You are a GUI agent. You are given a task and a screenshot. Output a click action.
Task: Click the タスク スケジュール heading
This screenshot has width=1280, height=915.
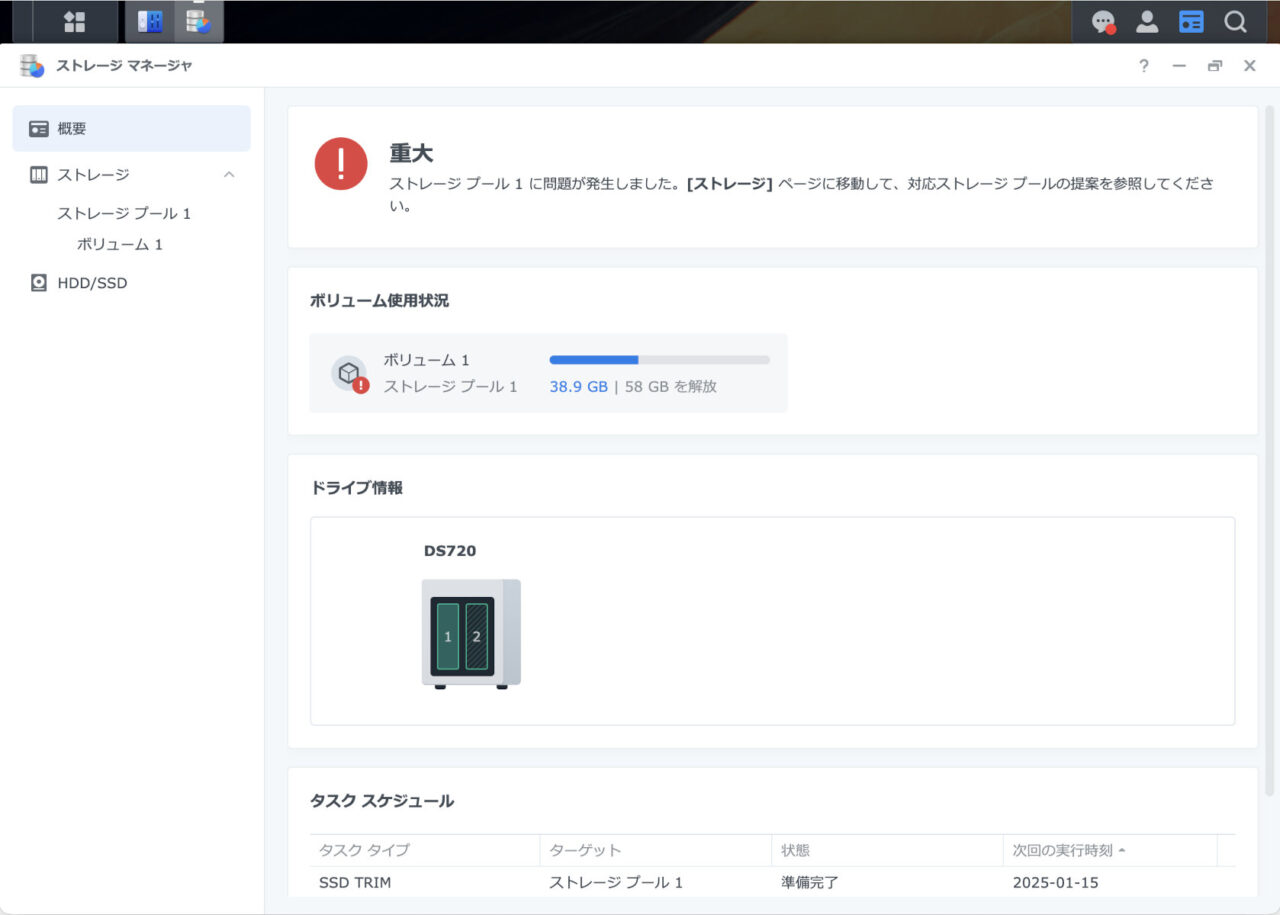[382, 801]
